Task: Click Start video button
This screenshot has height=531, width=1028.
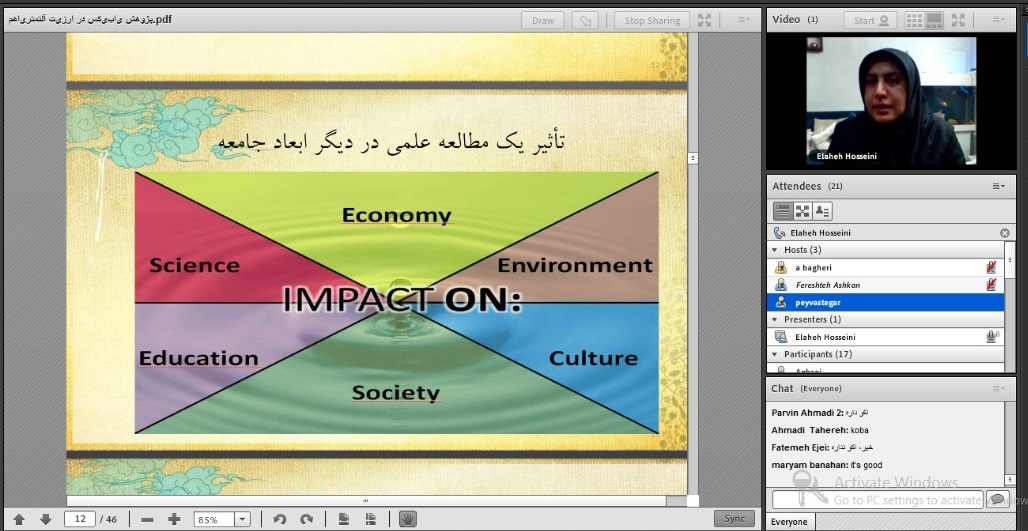Action: tap(871, 20)
